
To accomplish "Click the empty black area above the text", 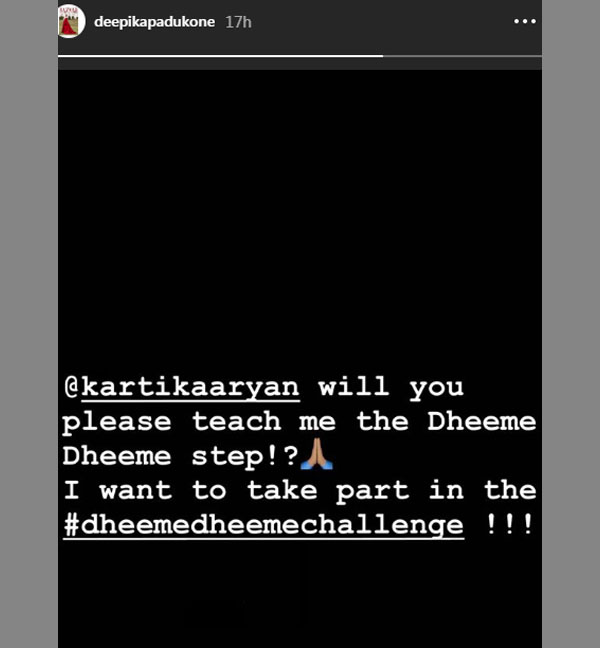I will point(300,219).
